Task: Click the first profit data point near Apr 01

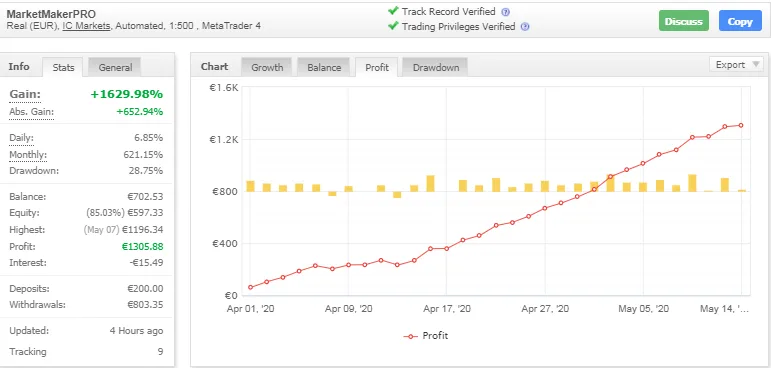Action: point(250,287)
